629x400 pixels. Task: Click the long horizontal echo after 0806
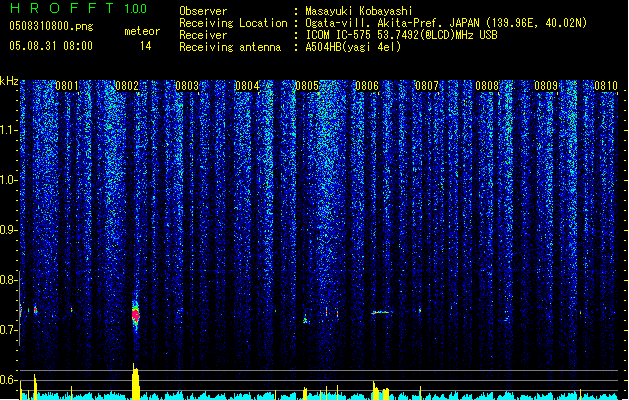click(x=381, y=312)
